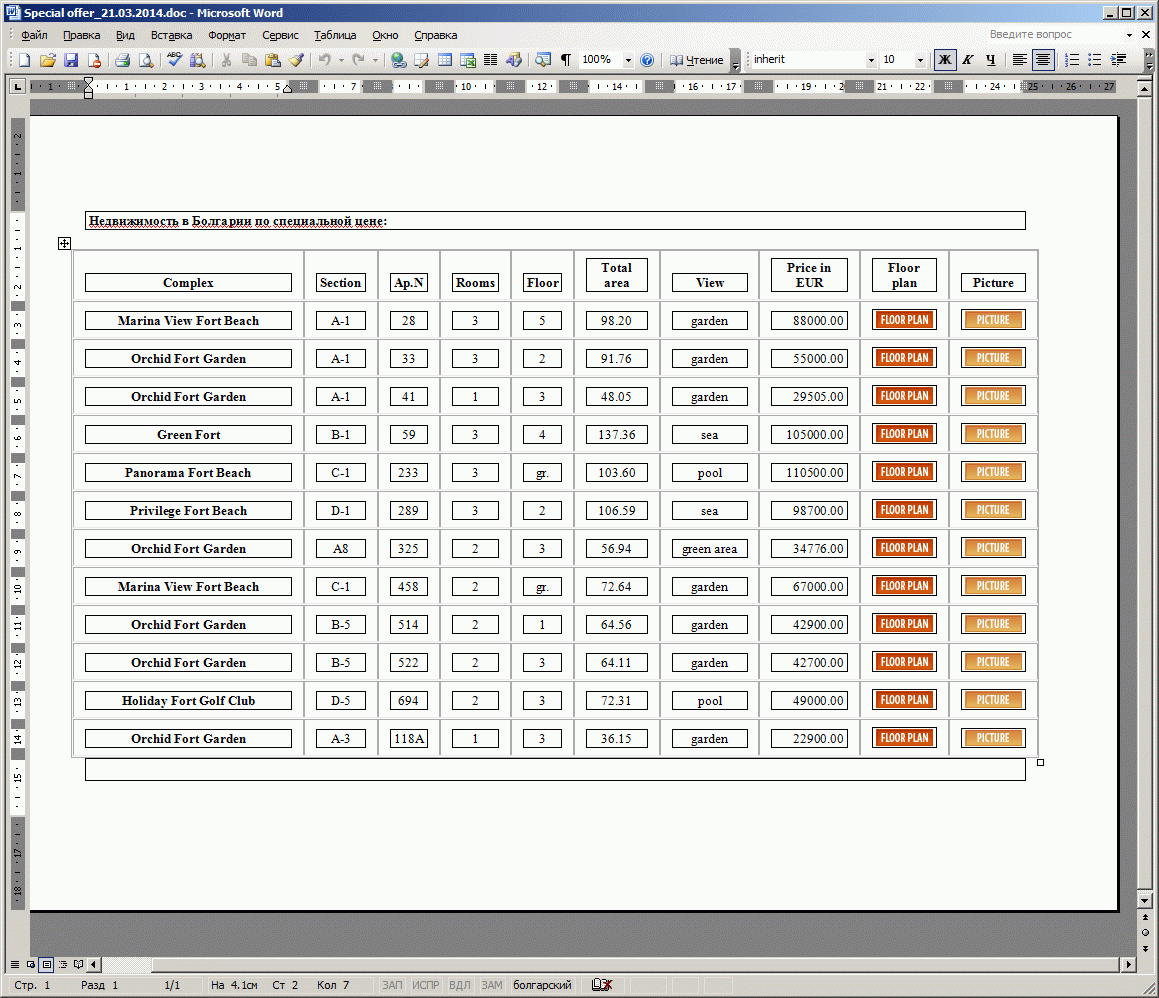Click PICTURE for Privilege Fort Beach
The height and width of the screenshot is (998, 1159).
993,510
